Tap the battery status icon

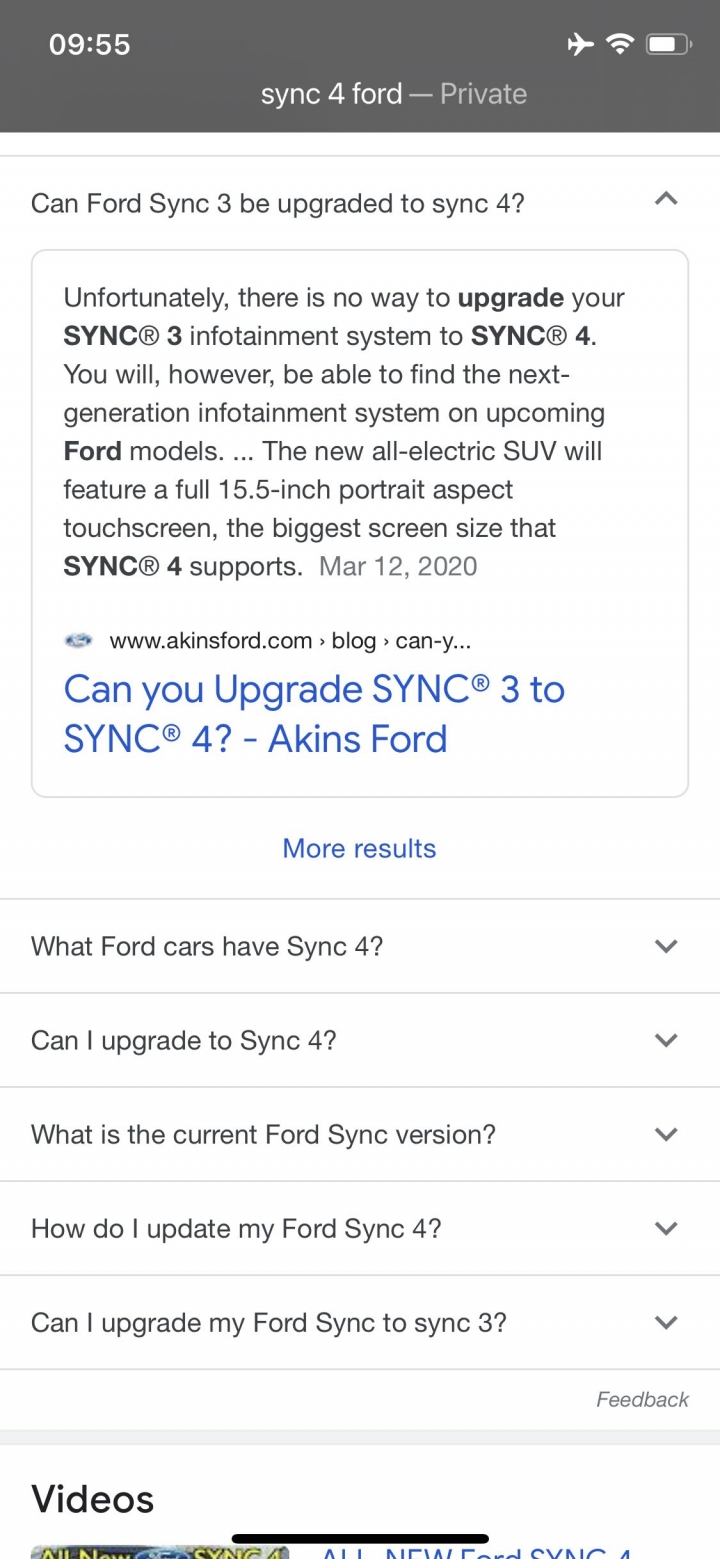pyautogui.click(x=668, y=43)
